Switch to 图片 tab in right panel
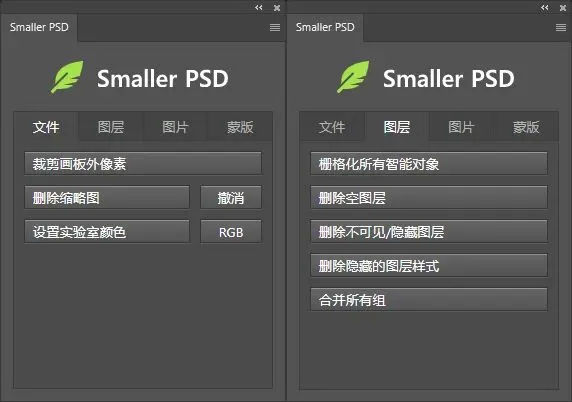The image size is (572, 402). coord(461,127)
